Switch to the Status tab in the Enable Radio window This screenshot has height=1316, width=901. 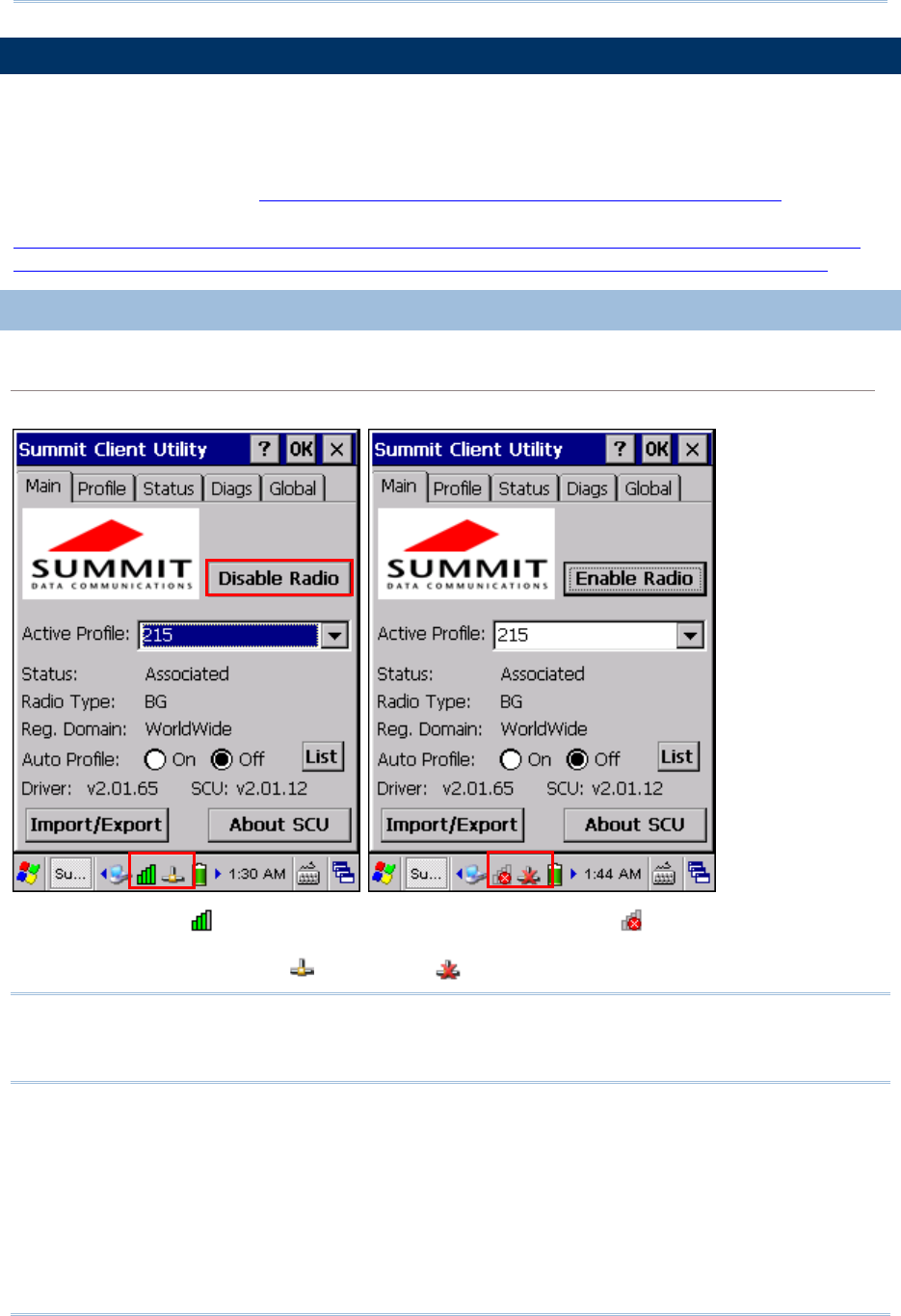point(524,488)
